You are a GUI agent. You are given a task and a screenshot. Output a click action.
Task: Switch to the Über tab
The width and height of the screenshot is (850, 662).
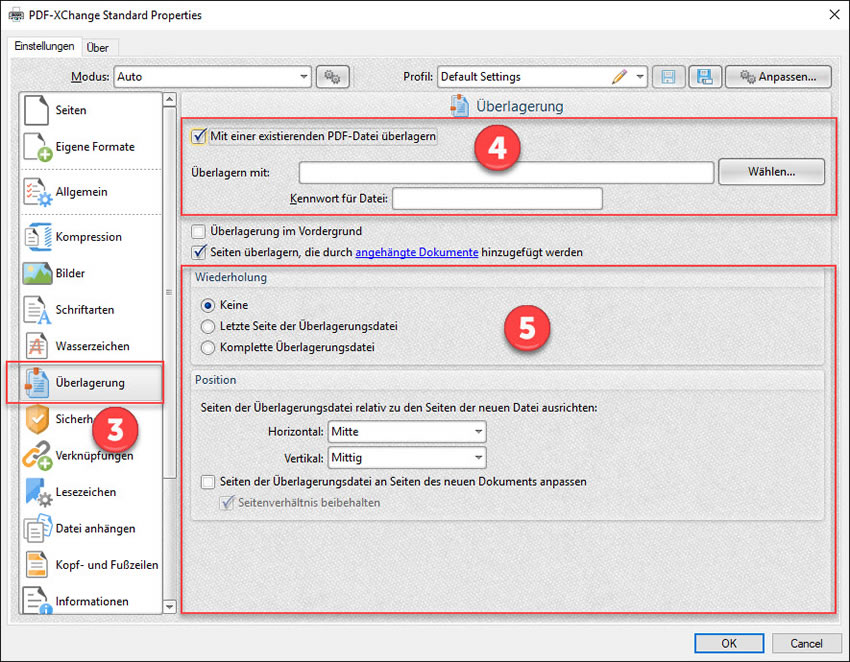98,48
